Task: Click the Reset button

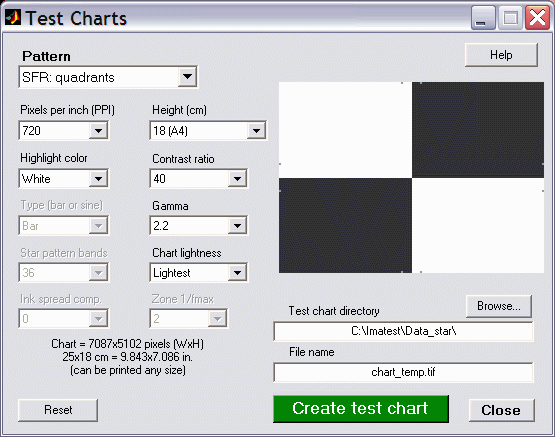Action: click(58, 410)
